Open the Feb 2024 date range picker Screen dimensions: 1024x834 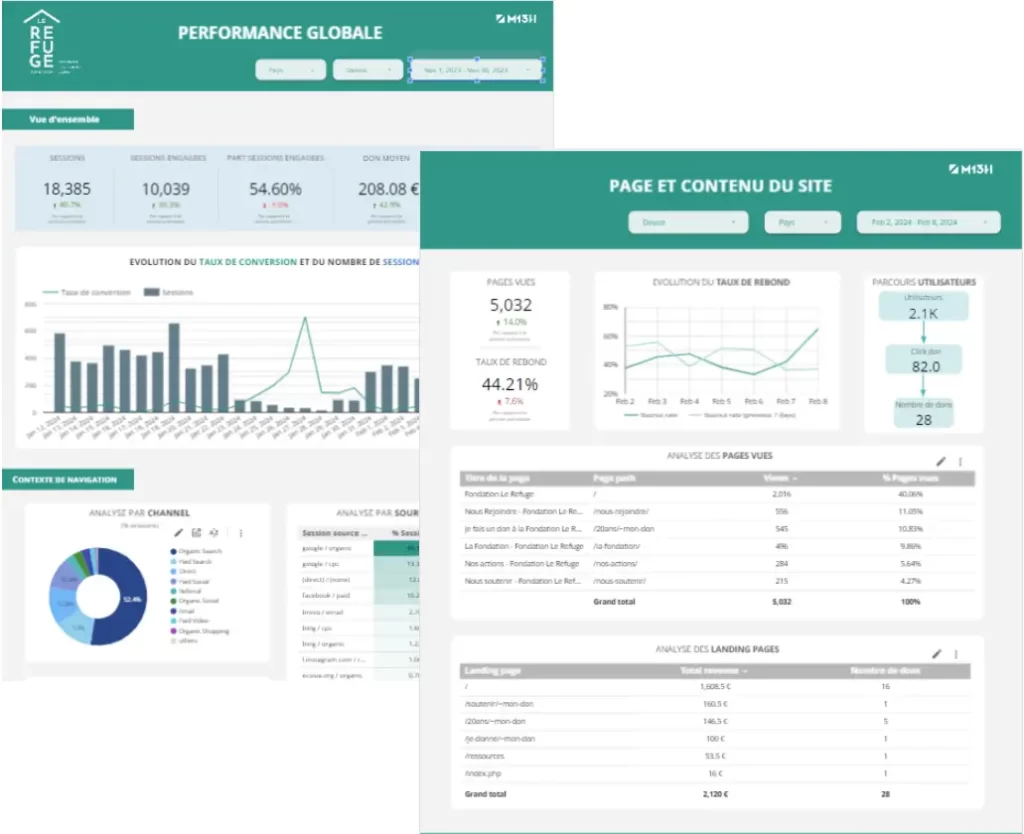pyautogui.click(x=929, y=222)
